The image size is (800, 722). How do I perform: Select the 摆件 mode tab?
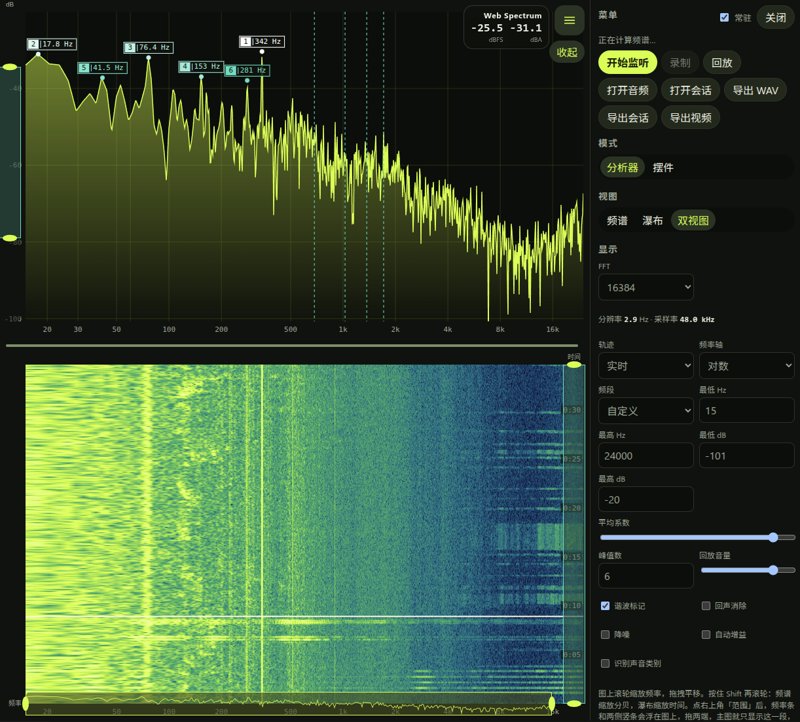click(663, 167)
